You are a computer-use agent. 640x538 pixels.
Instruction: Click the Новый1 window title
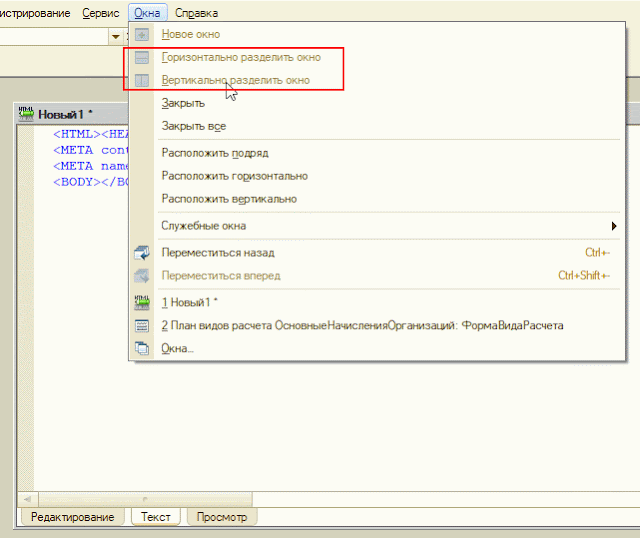[65, 114]
